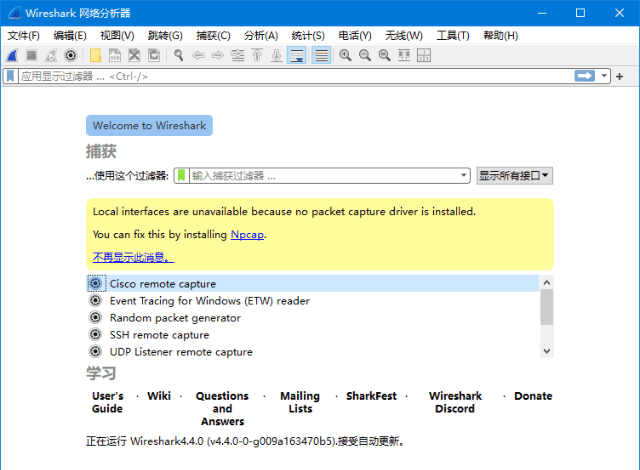Click green capture filter bookmark icon
Screen dimensions: 640x470
click(x=182, y=175)
